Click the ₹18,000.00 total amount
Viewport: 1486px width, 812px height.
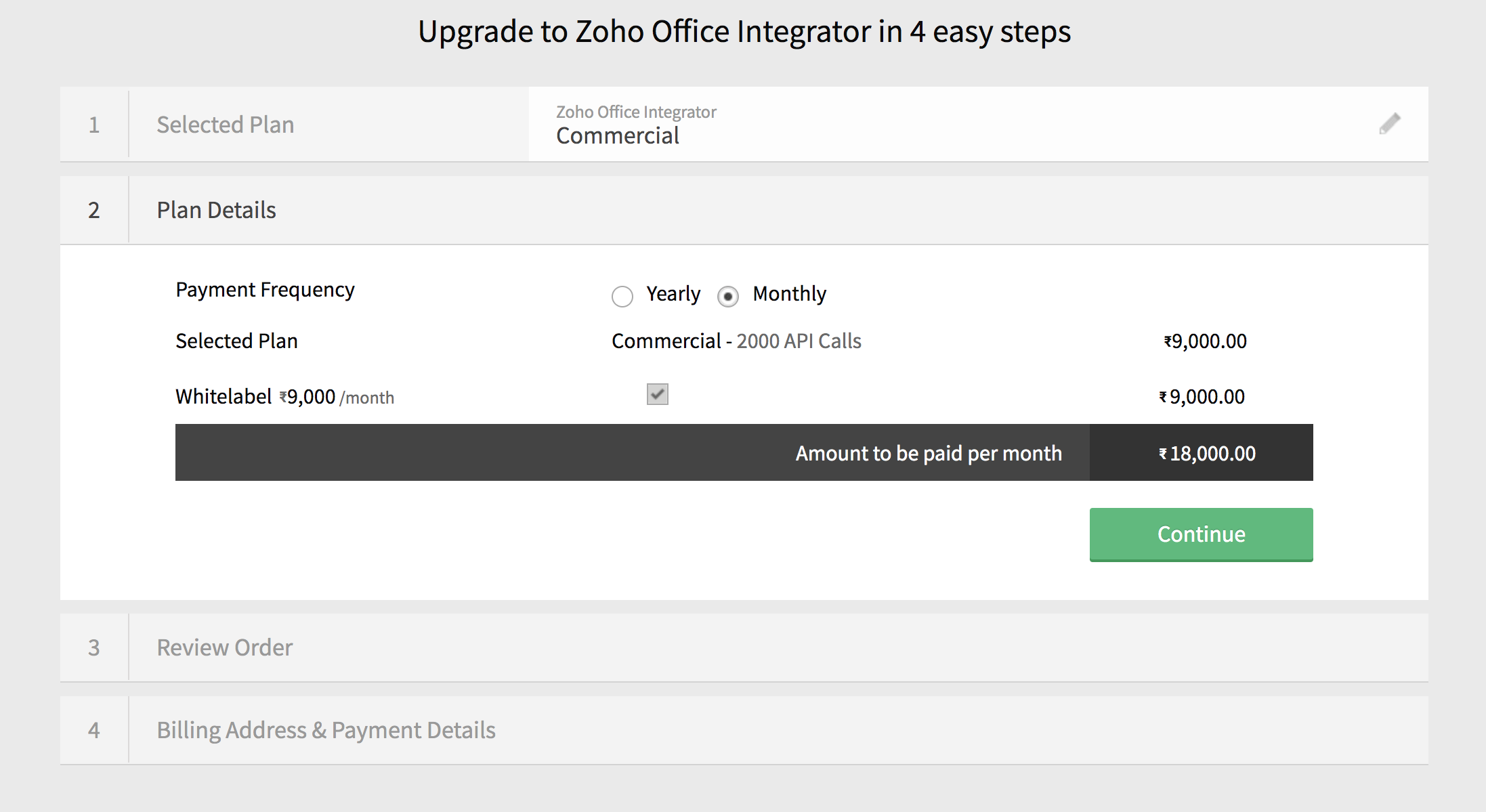tap(1207, 453)
